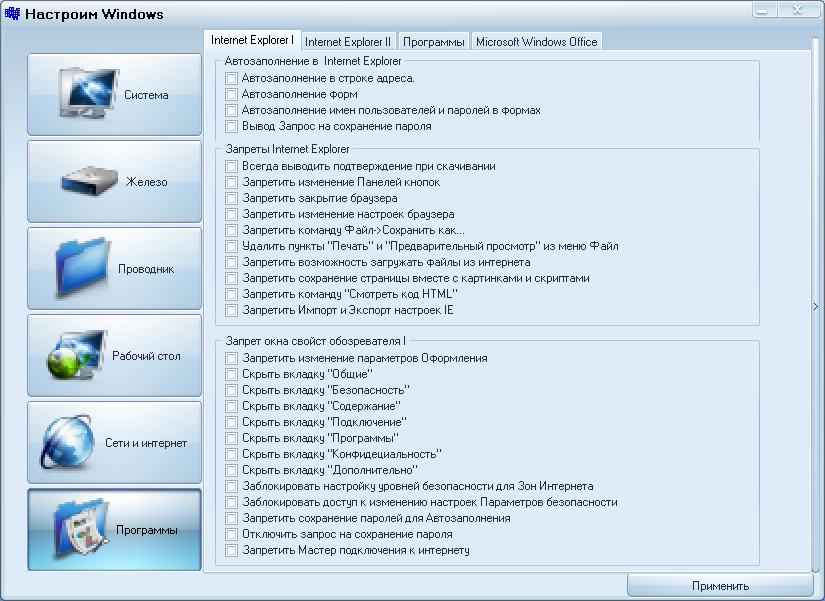Enable Автозаполнение в строке адреса
Viewport: 825px width, 601px height.
pos(231,78)
